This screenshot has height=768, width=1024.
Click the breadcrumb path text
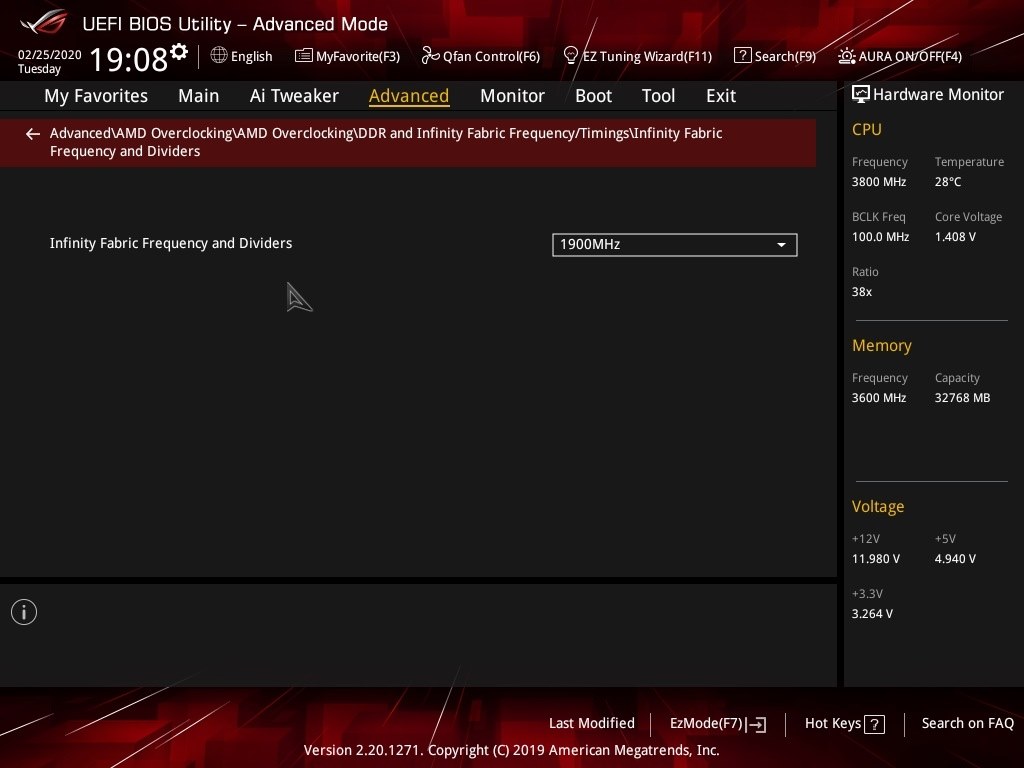[x=386, y=142]
